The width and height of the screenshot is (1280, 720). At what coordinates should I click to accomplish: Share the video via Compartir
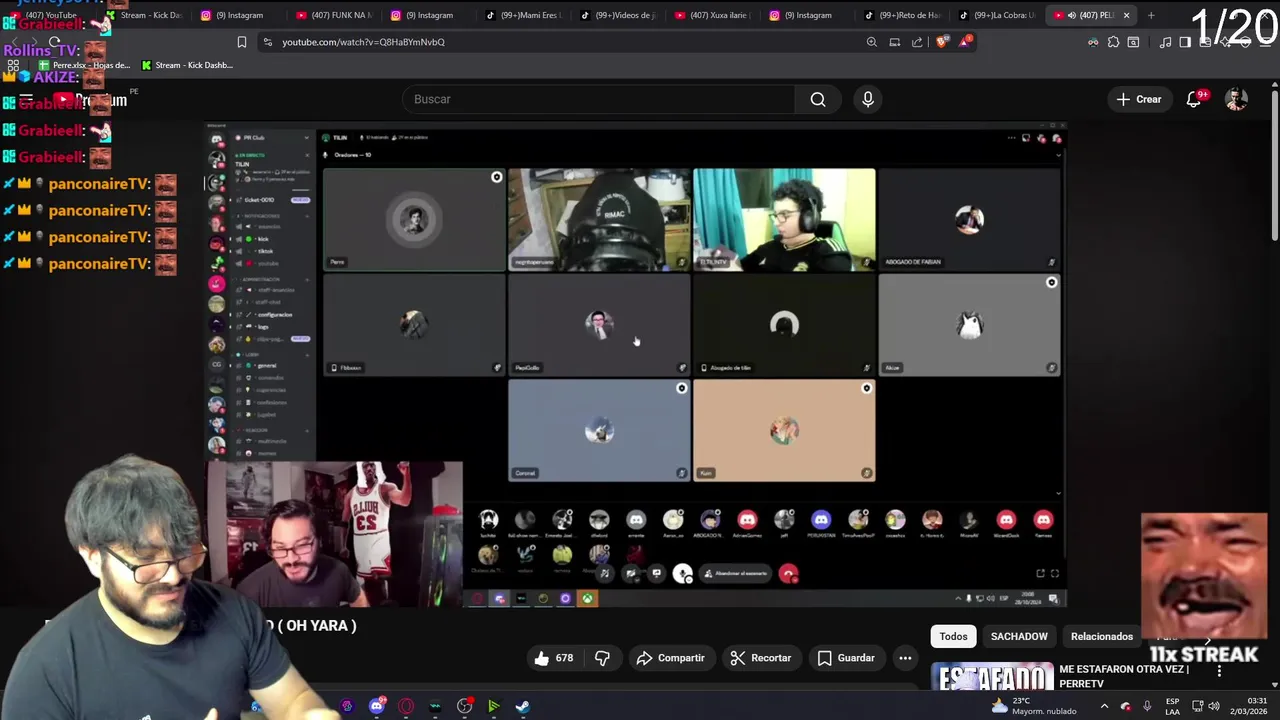pyautogui.click(x=670, y=658)
